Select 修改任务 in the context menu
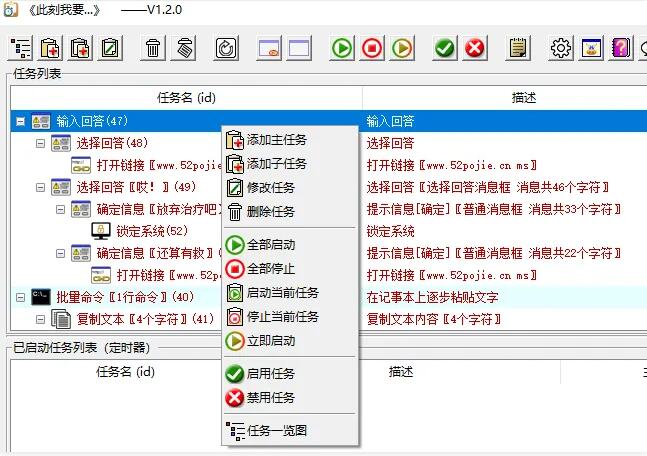 [270, 188]
